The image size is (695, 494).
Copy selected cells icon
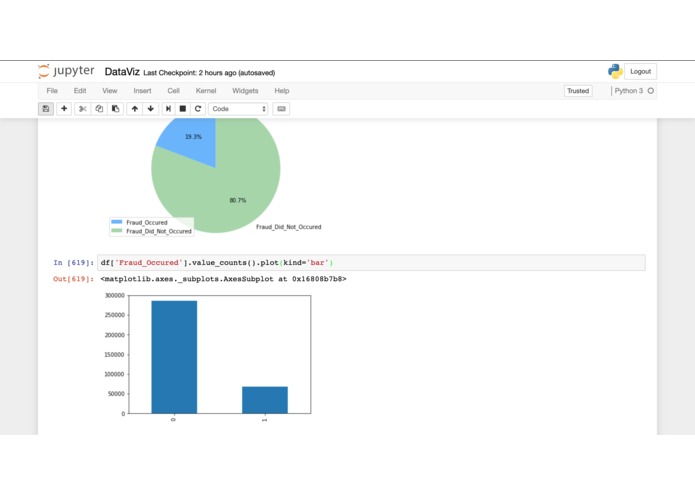[x=99, y=109]
